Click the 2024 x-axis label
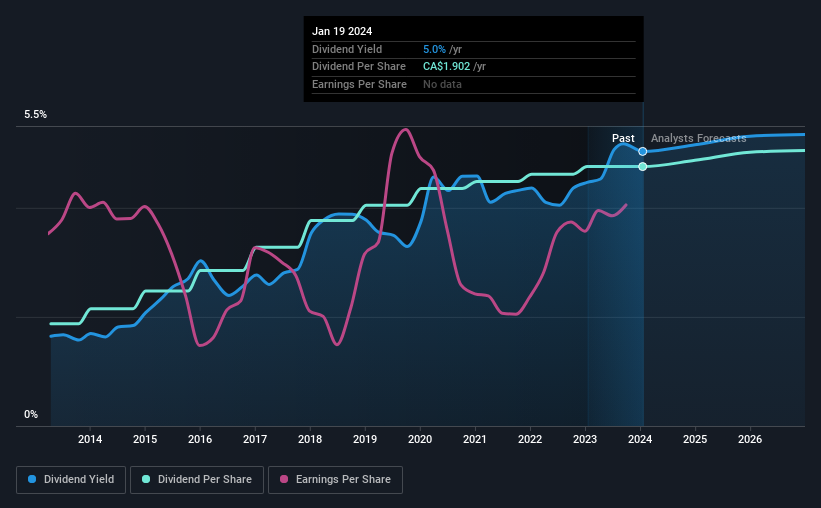This screenshot has height=508, width=821. (640, 439)
